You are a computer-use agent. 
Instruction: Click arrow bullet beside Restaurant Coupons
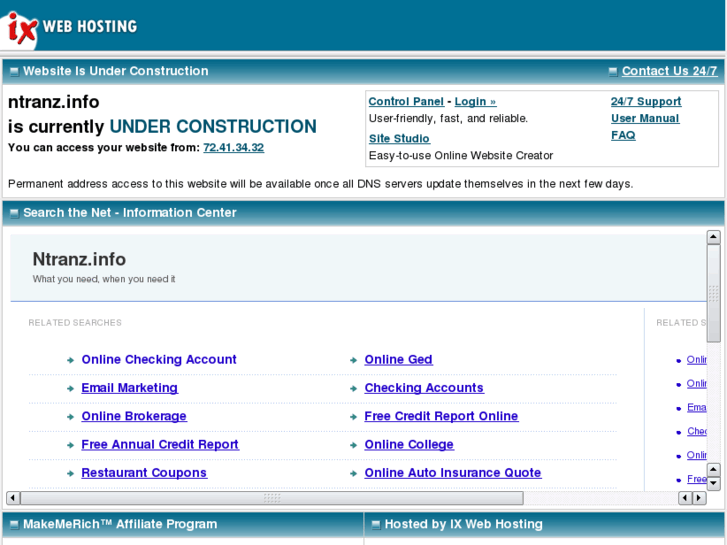click(70, 474)
